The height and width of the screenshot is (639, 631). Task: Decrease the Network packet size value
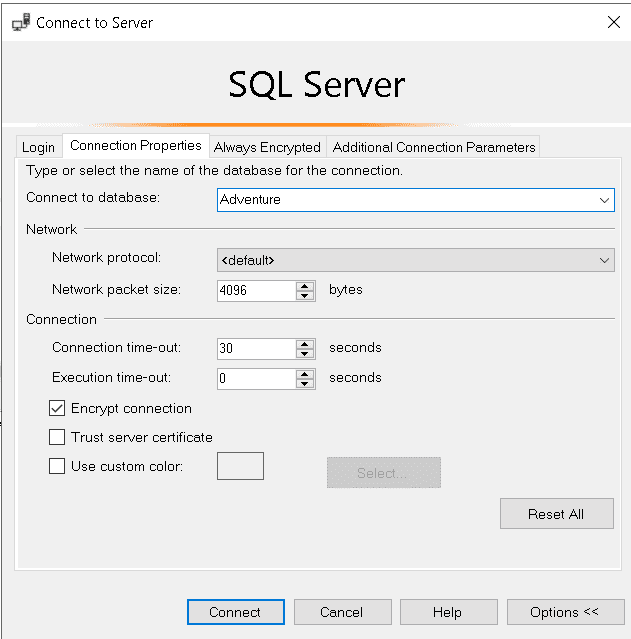click(x=304, y=296)
